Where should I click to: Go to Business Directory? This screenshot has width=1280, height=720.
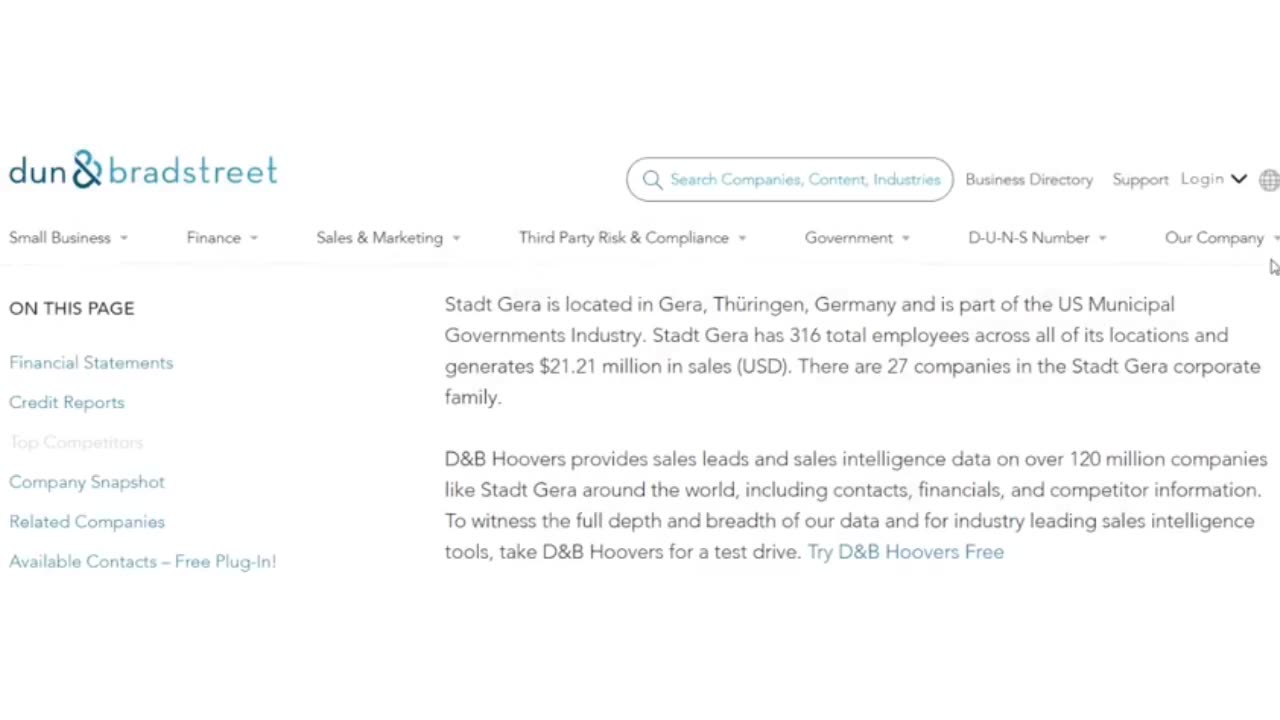1029,180
